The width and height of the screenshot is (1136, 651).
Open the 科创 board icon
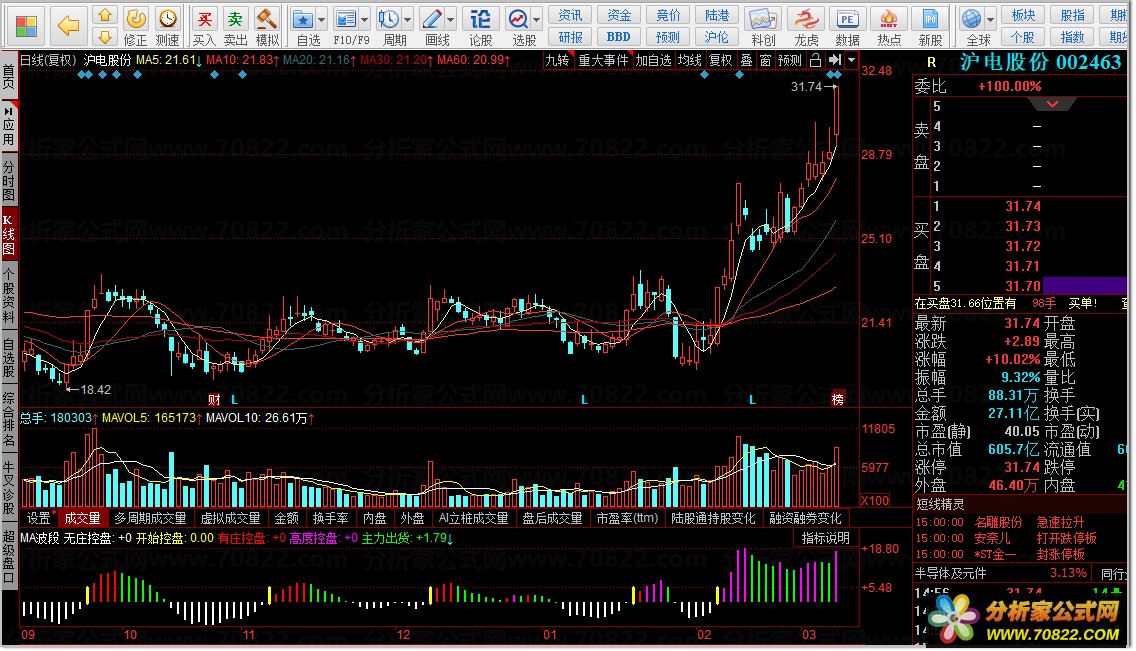click(763, 27)
